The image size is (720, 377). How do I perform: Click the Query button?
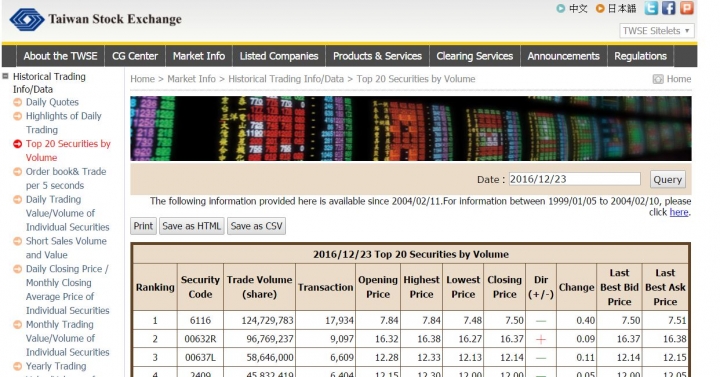[668, 180]
